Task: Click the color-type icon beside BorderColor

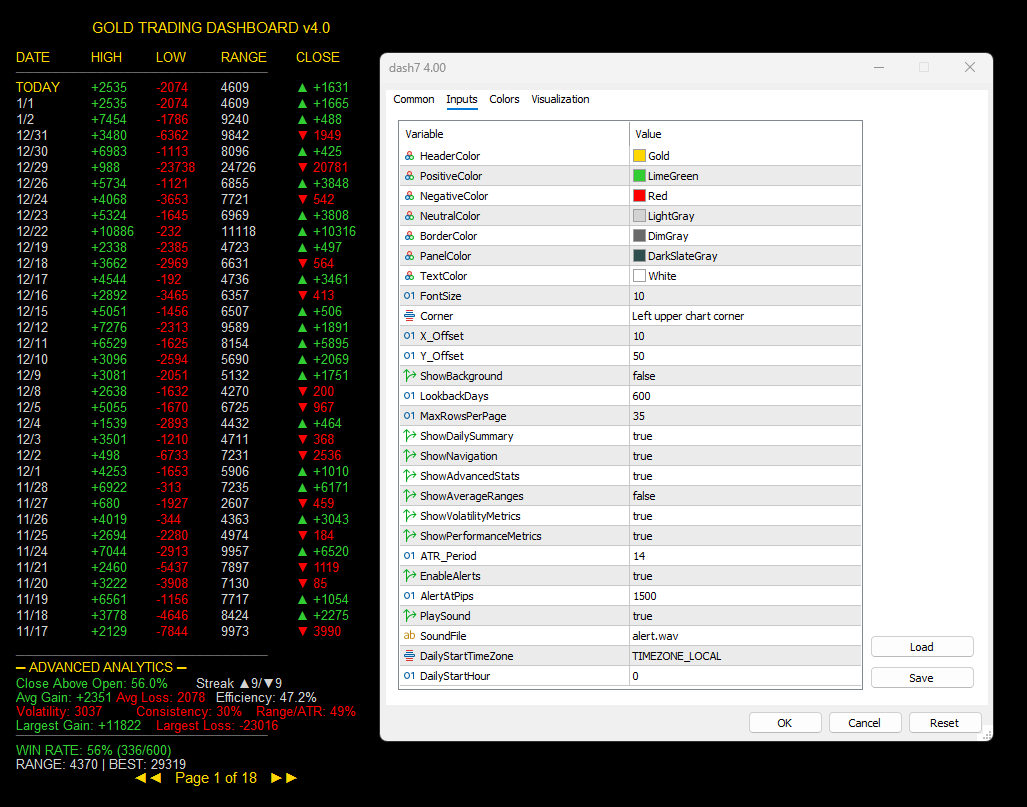Action: coord(409,236)
